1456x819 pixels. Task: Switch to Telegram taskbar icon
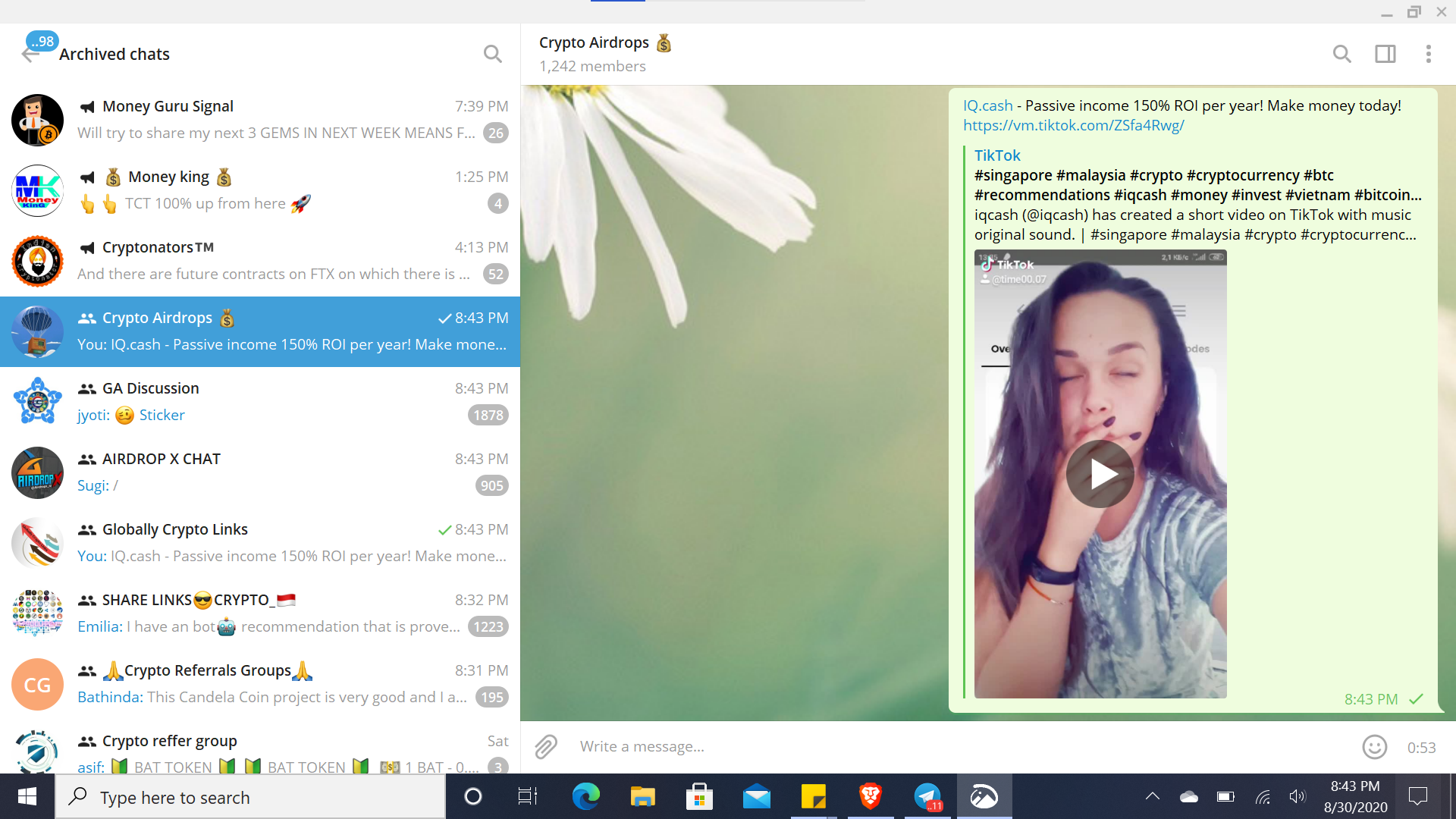point(927,796)
